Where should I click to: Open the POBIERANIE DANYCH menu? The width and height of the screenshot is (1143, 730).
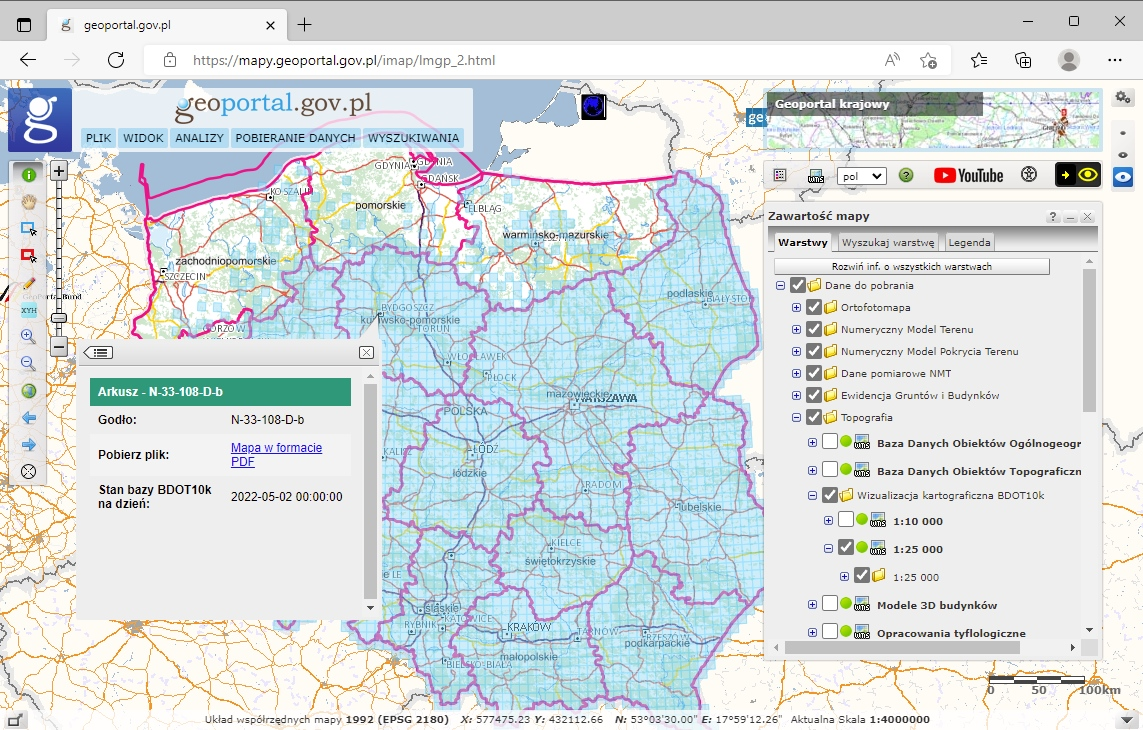(296, 138)
